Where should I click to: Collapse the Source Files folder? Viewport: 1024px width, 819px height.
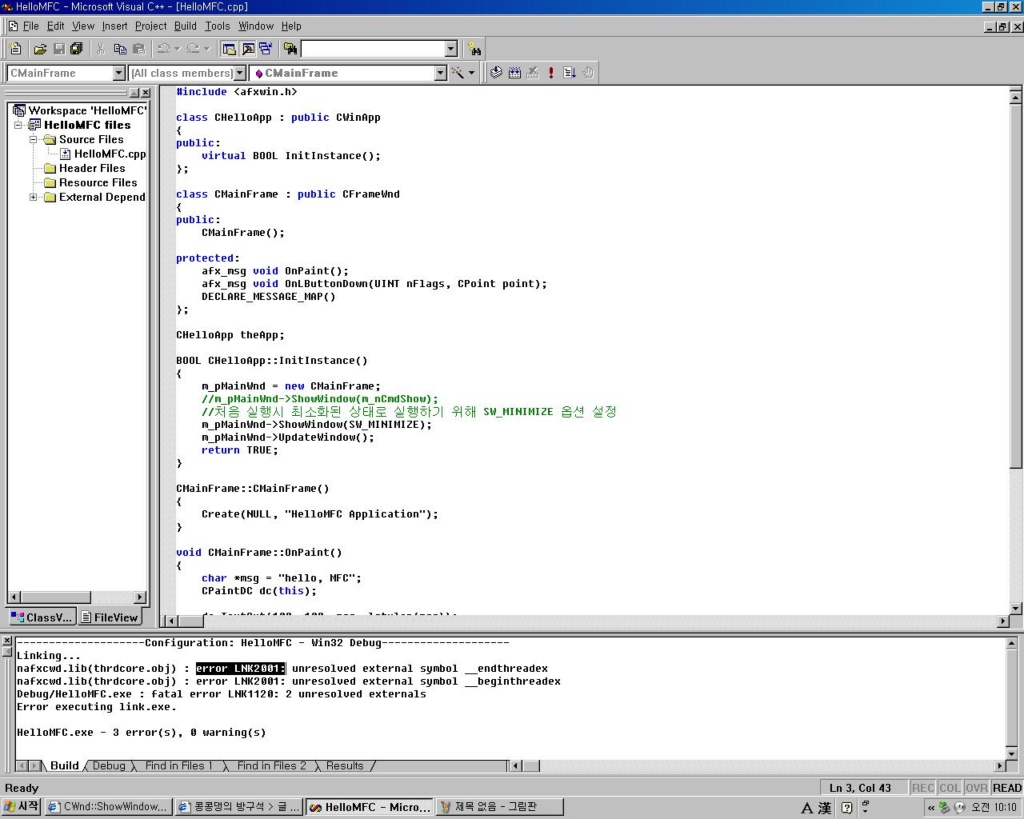coord(33,139)
